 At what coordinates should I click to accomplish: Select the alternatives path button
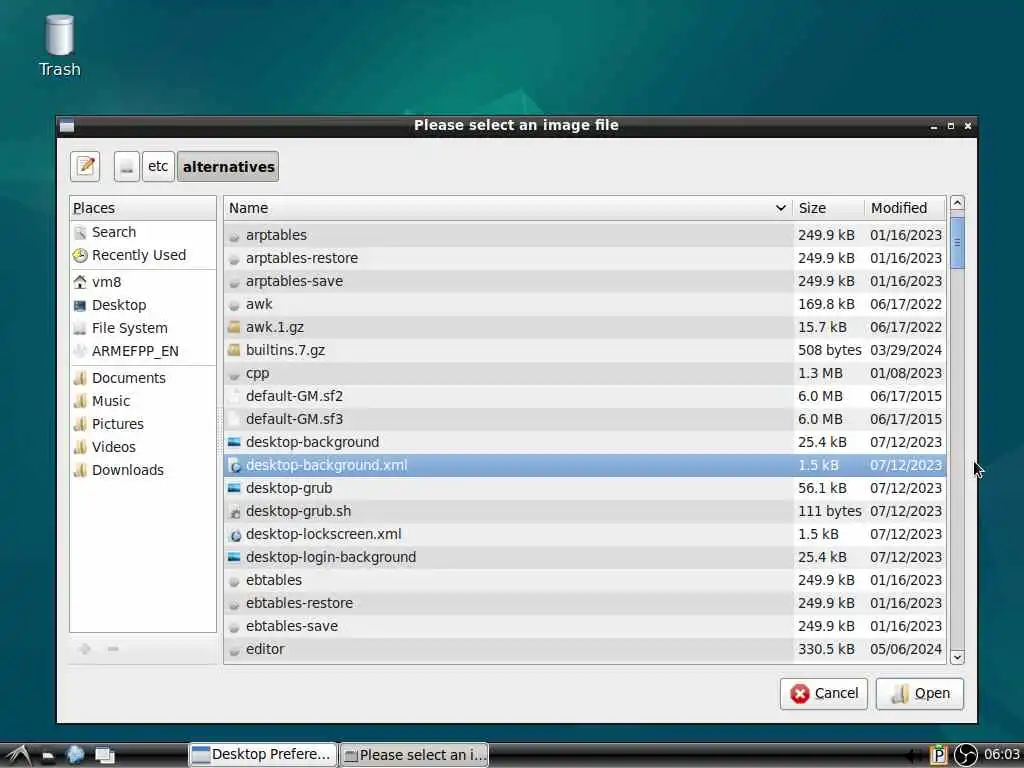(x=228, y=167)
